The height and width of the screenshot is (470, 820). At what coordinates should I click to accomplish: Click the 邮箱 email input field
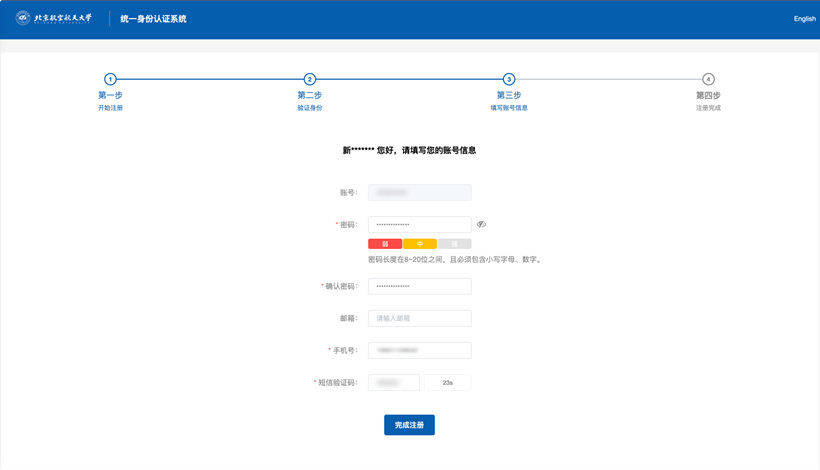click(419, 318)
